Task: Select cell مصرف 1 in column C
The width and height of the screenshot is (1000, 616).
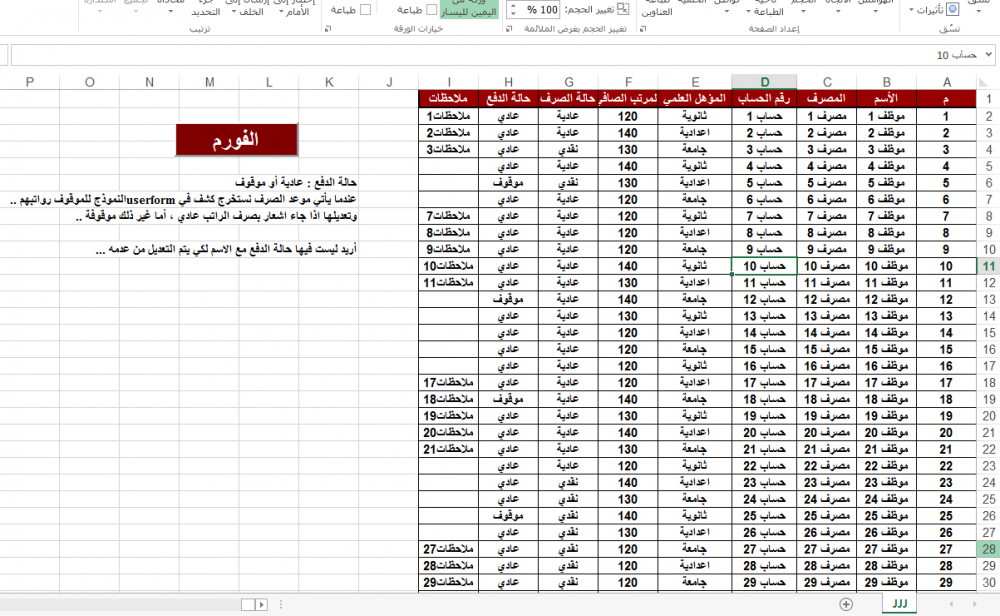Action: [x=827, y=116]
